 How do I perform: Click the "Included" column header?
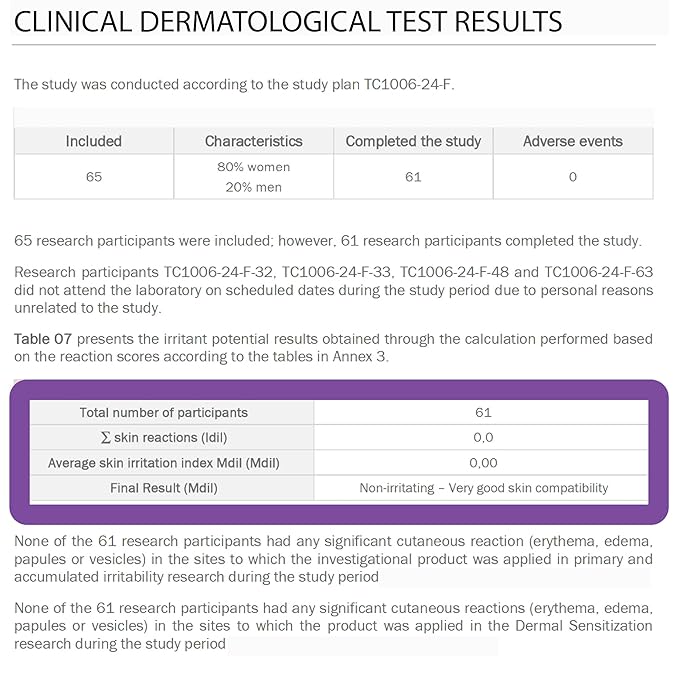[93, 141]
